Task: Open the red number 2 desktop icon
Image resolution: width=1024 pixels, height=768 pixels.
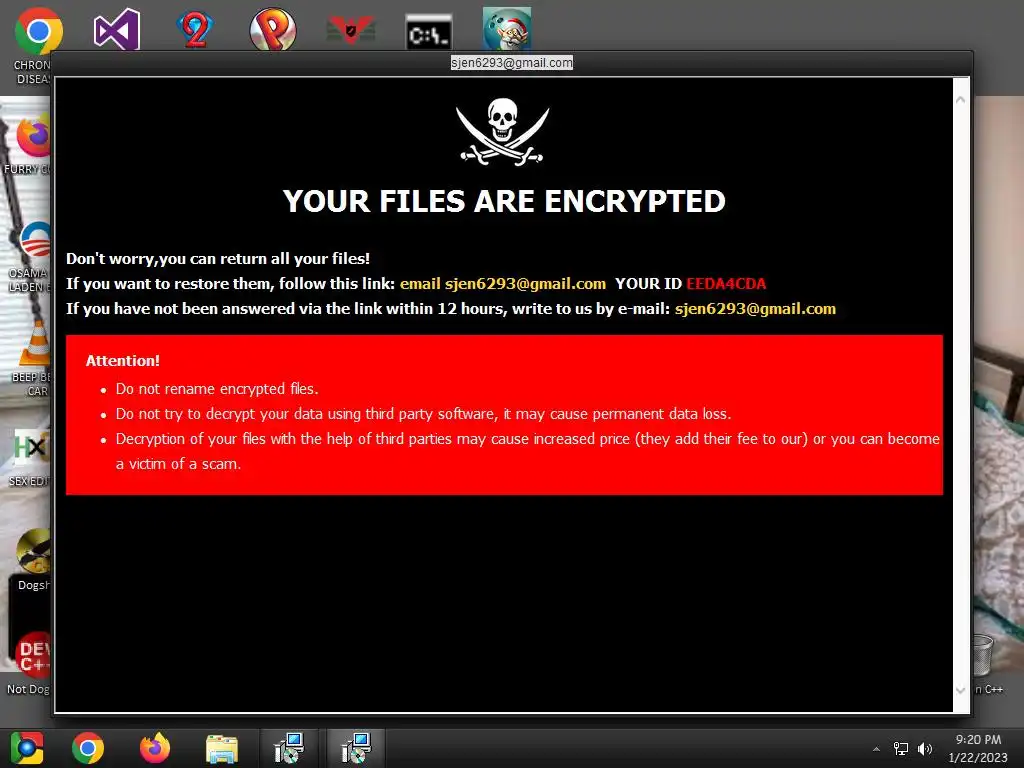Action: click(x=195, y=30)
